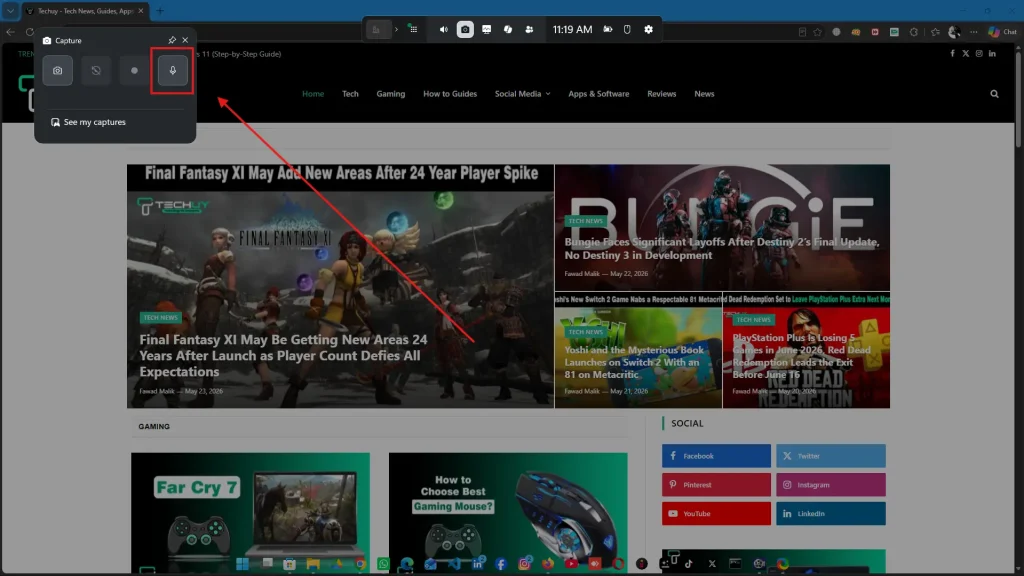1024x576 pixels.
Task: Click the LinkedIn social button
Action: point(831,513)
